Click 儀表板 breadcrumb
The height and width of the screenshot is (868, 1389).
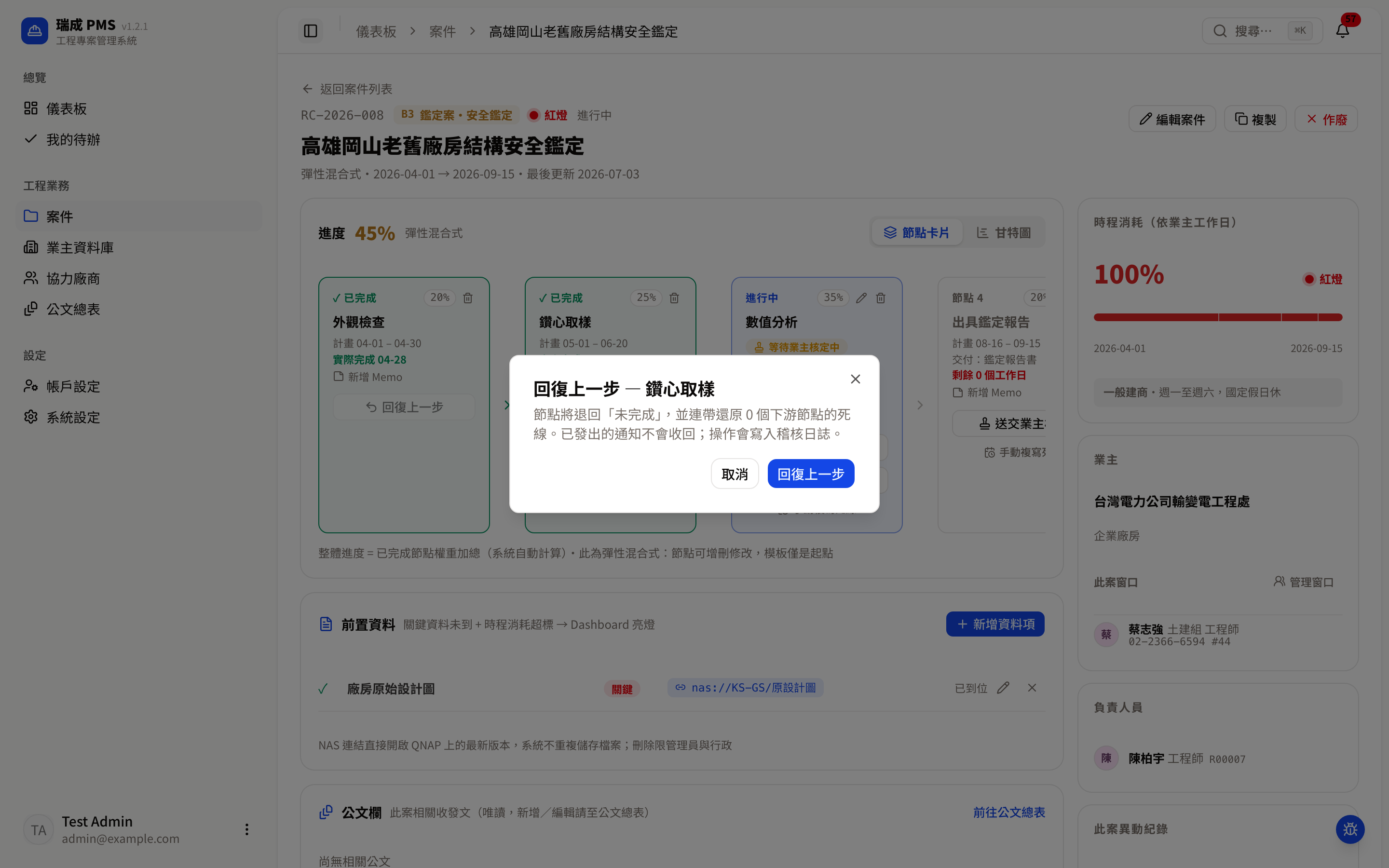[376, 31]
